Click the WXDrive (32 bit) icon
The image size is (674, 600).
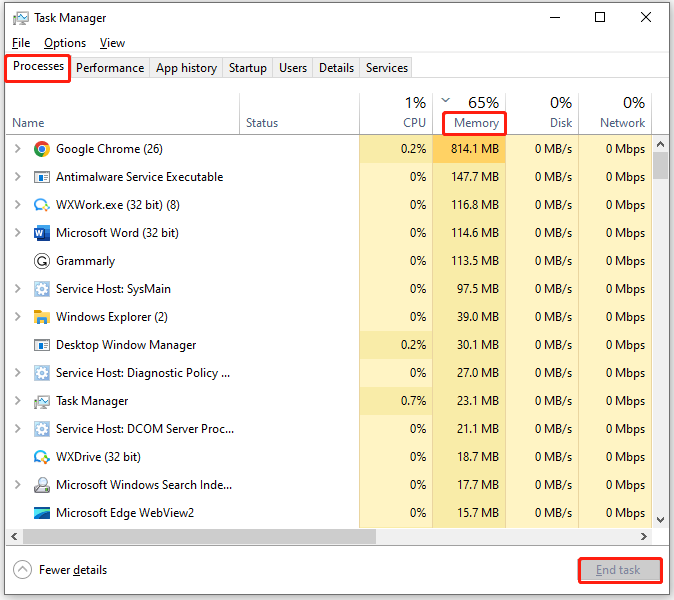coord(42,457)
